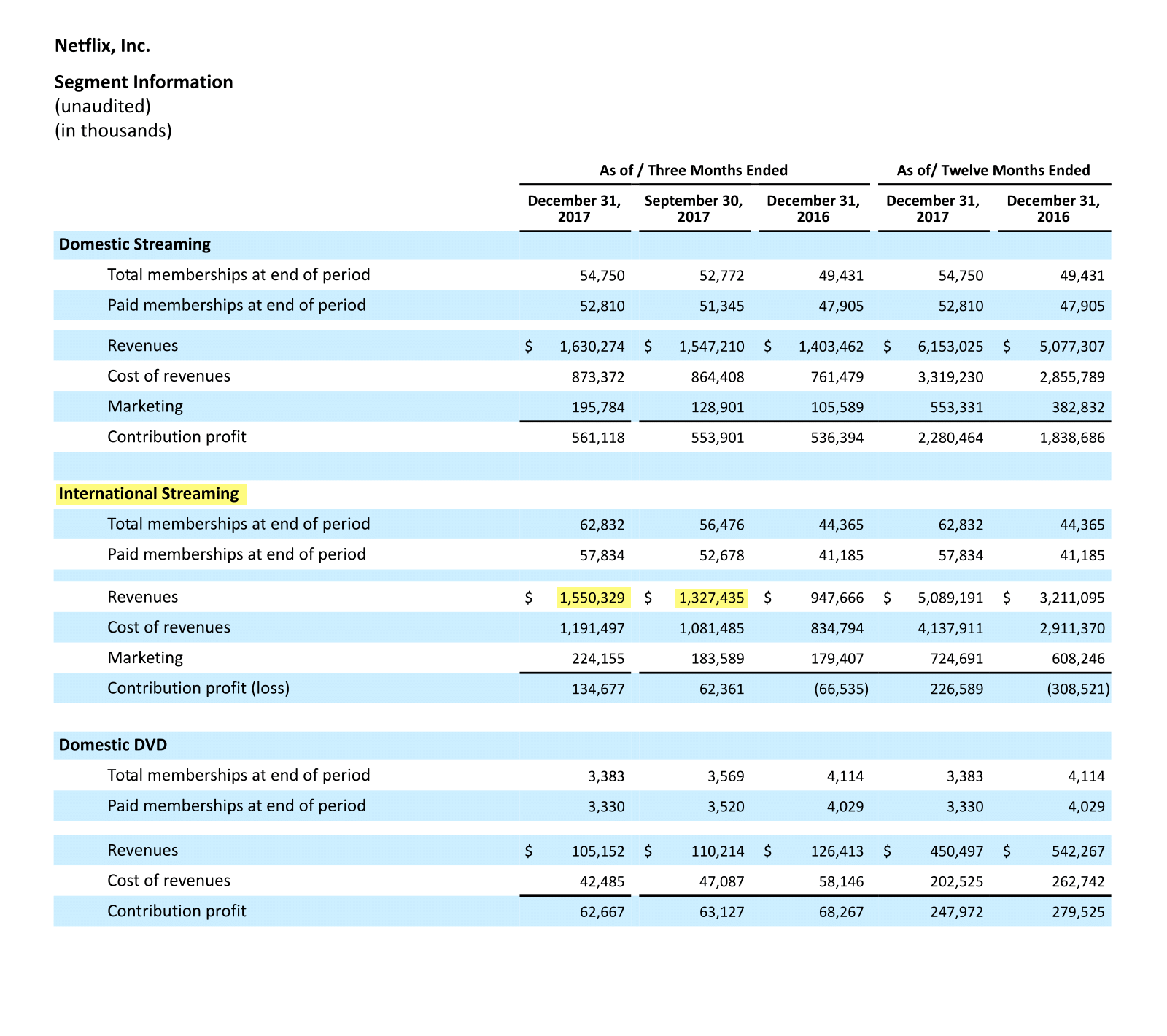Click International marketing value 183,589
Image resolution: width=1167 pixels, height=1036 pixels.
(x=718, y=659)
